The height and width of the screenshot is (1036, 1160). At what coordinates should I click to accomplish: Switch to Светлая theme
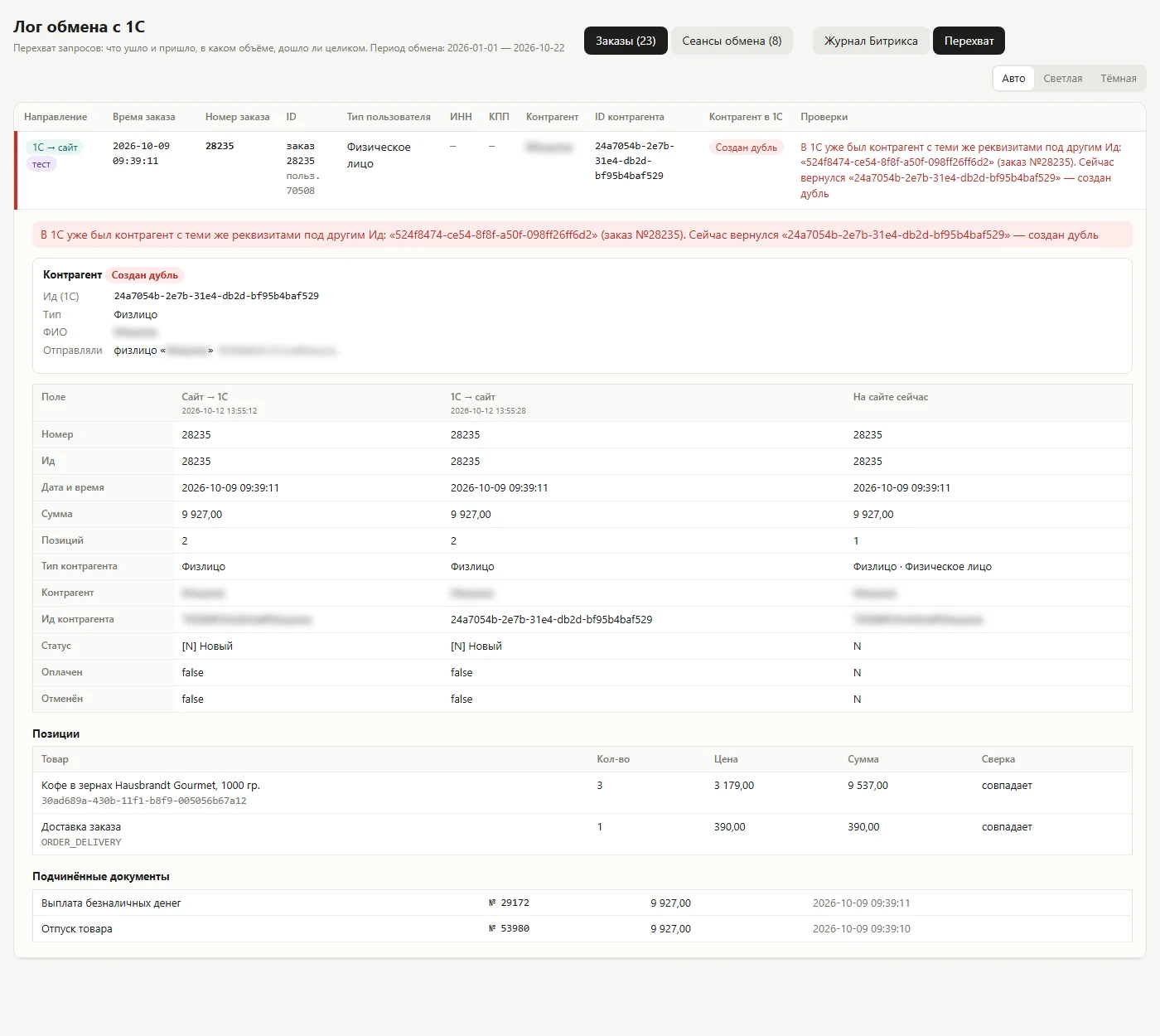1063,79
